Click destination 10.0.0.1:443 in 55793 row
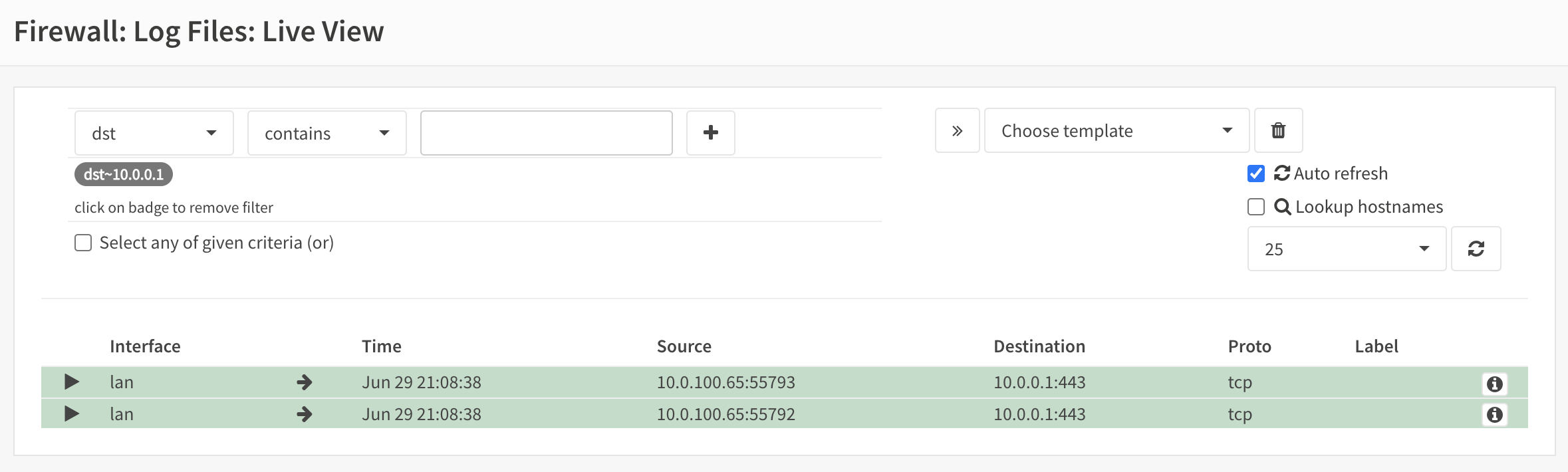This screenshot has height=472, width=1568. pos(1039,382)
